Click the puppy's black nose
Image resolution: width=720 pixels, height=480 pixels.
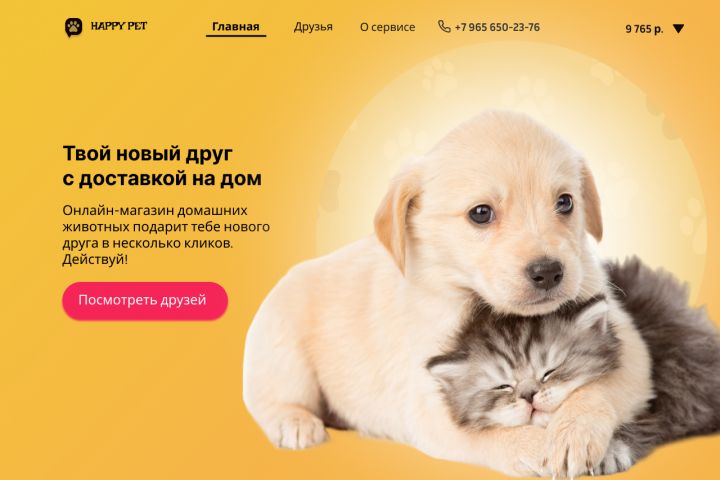point(545,272)
